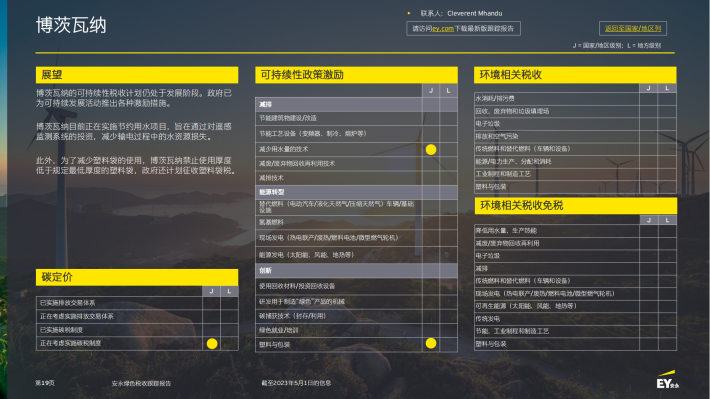The width and height of the screenshot is (710, 399).
Task: Select the 能源转型 section header row
Action: [356, 192]
